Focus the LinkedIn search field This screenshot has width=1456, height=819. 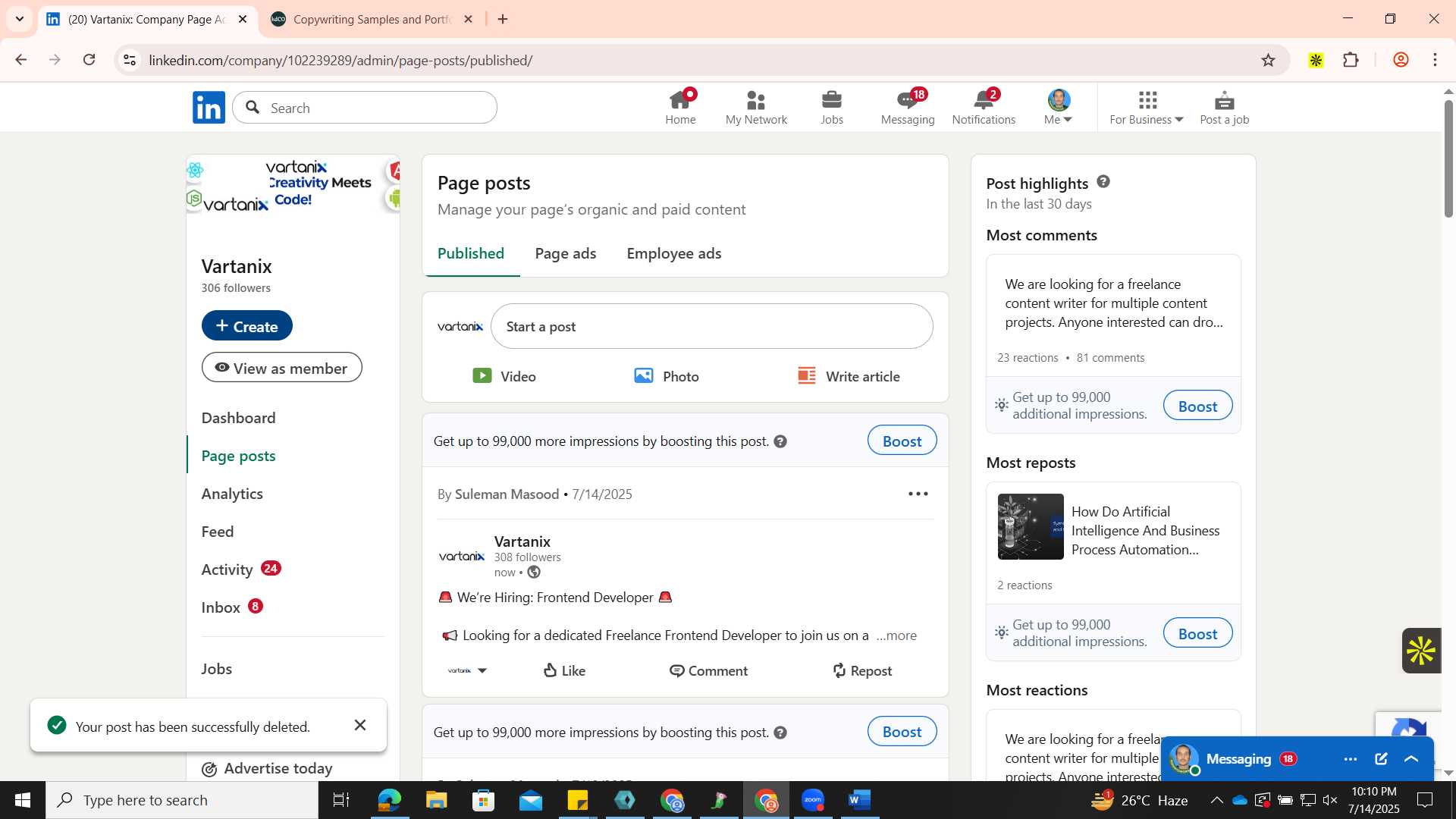pos(365,108)
